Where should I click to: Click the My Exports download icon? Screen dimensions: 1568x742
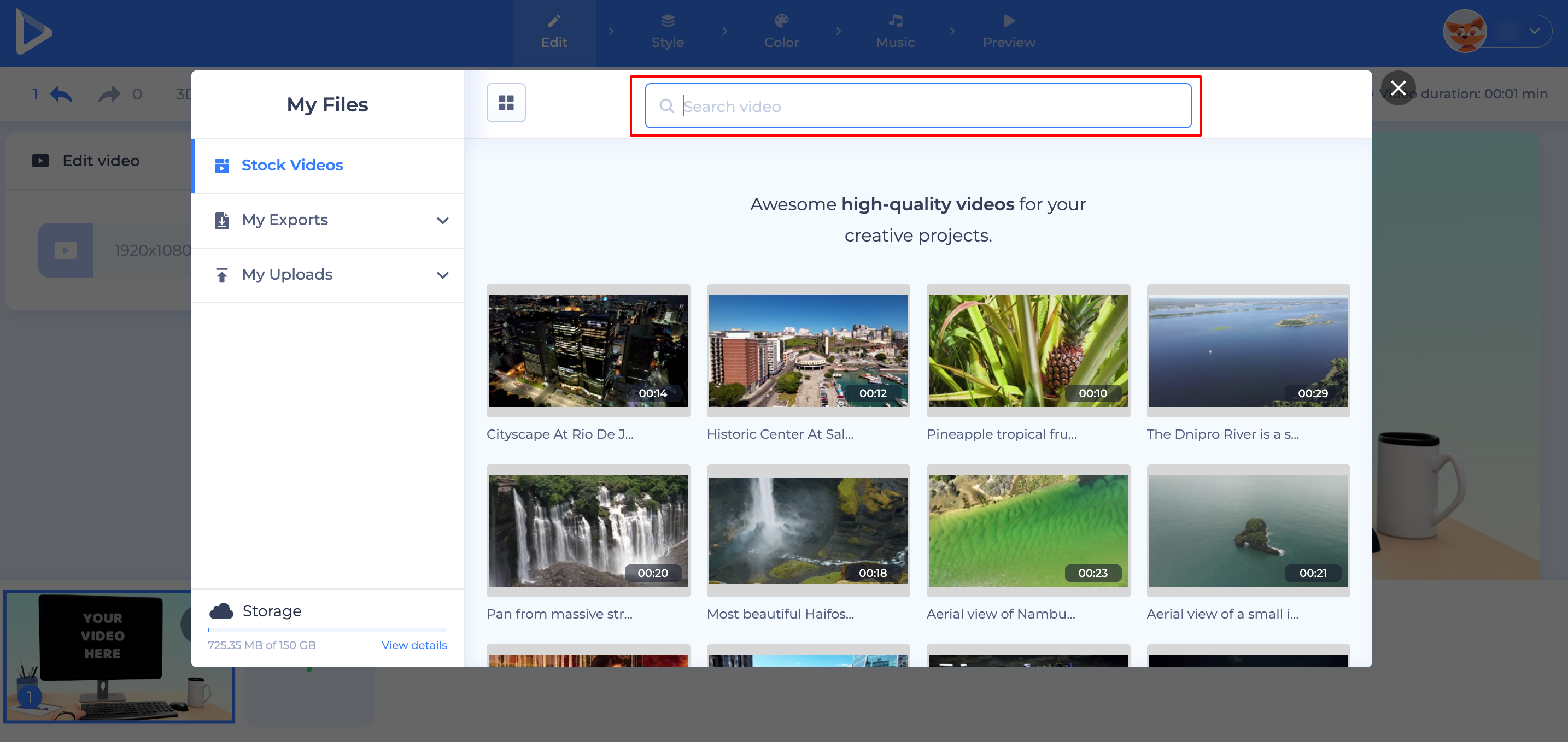[221, 220]
